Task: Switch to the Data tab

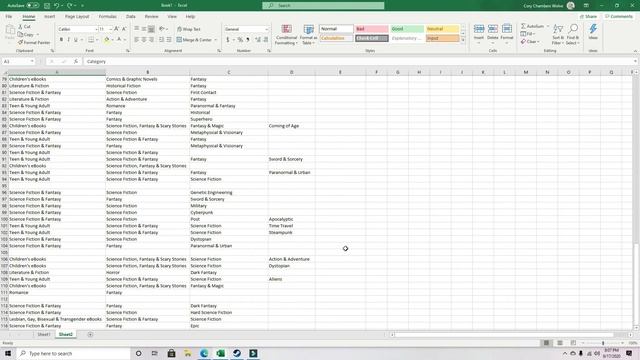Action: pyautogui.click(x=131, y=17)
